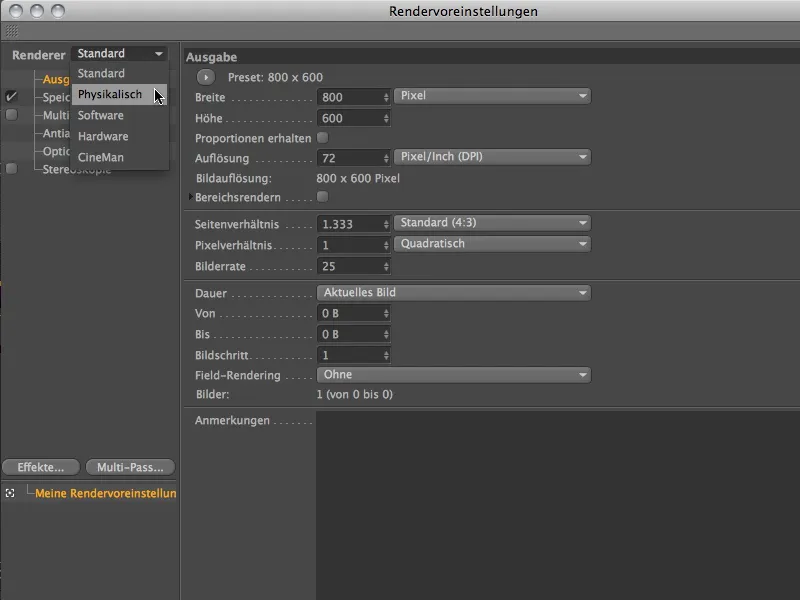Screen dimensions: 800x600
Task: Open the Standard (4:3) aspect dropdown
Action: (492, 223)
